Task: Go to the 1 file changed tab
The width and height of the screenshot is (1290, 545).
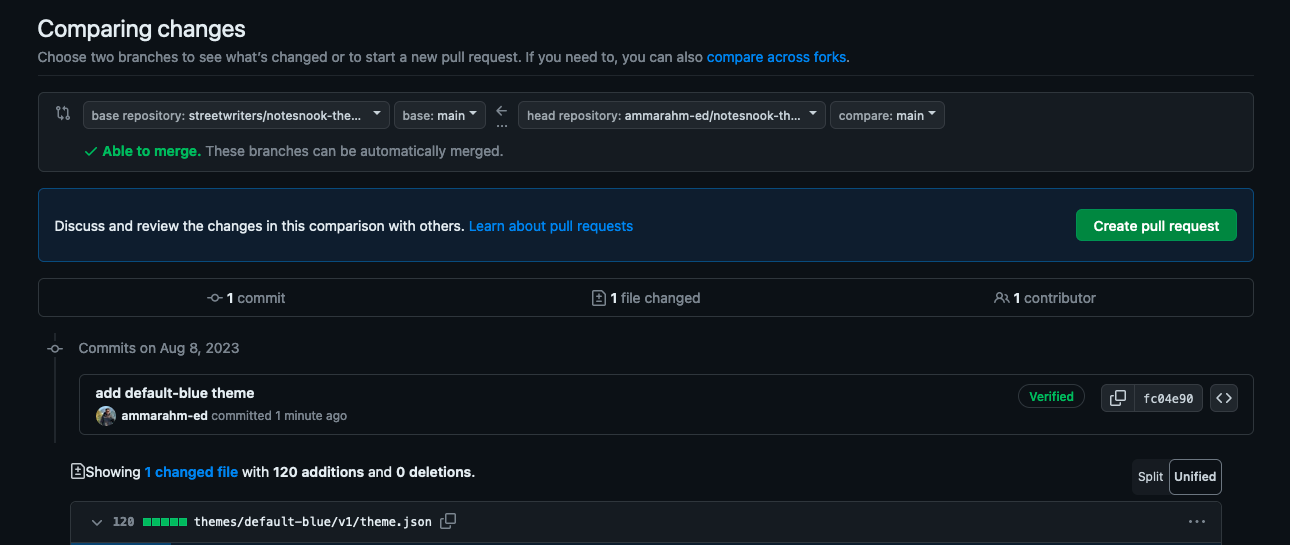Action: [x=646, y=298]
